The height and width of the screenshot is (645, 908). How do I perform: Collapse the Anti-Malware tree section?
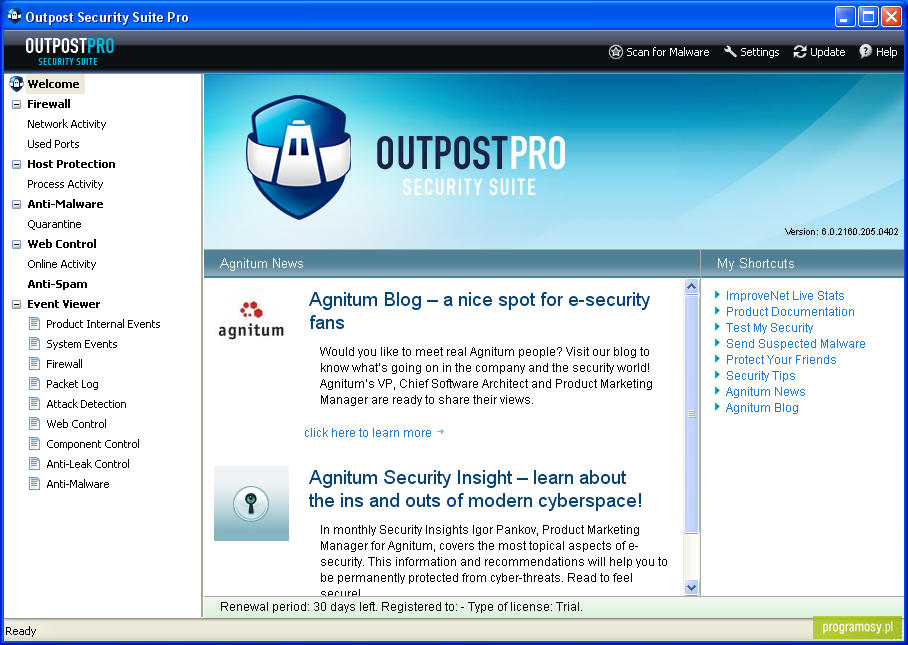(x=16, y=204)
